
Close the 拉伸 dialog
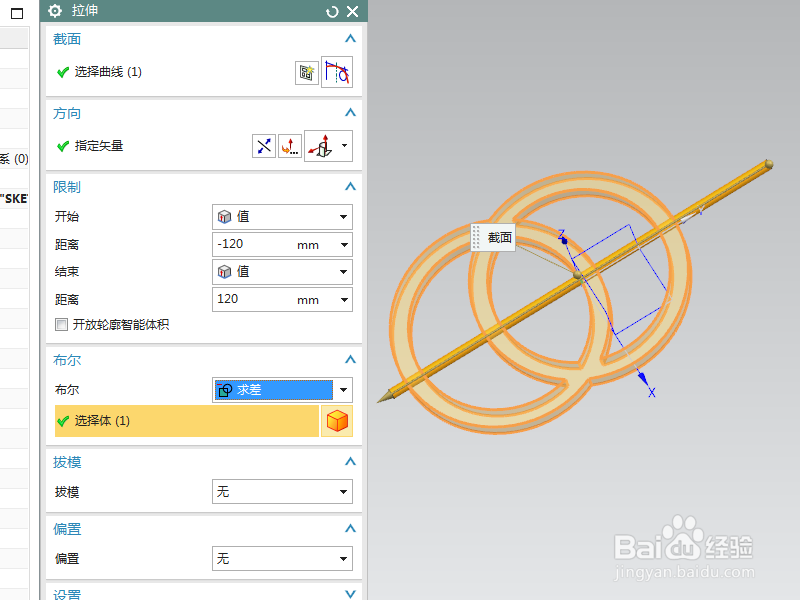353,11
